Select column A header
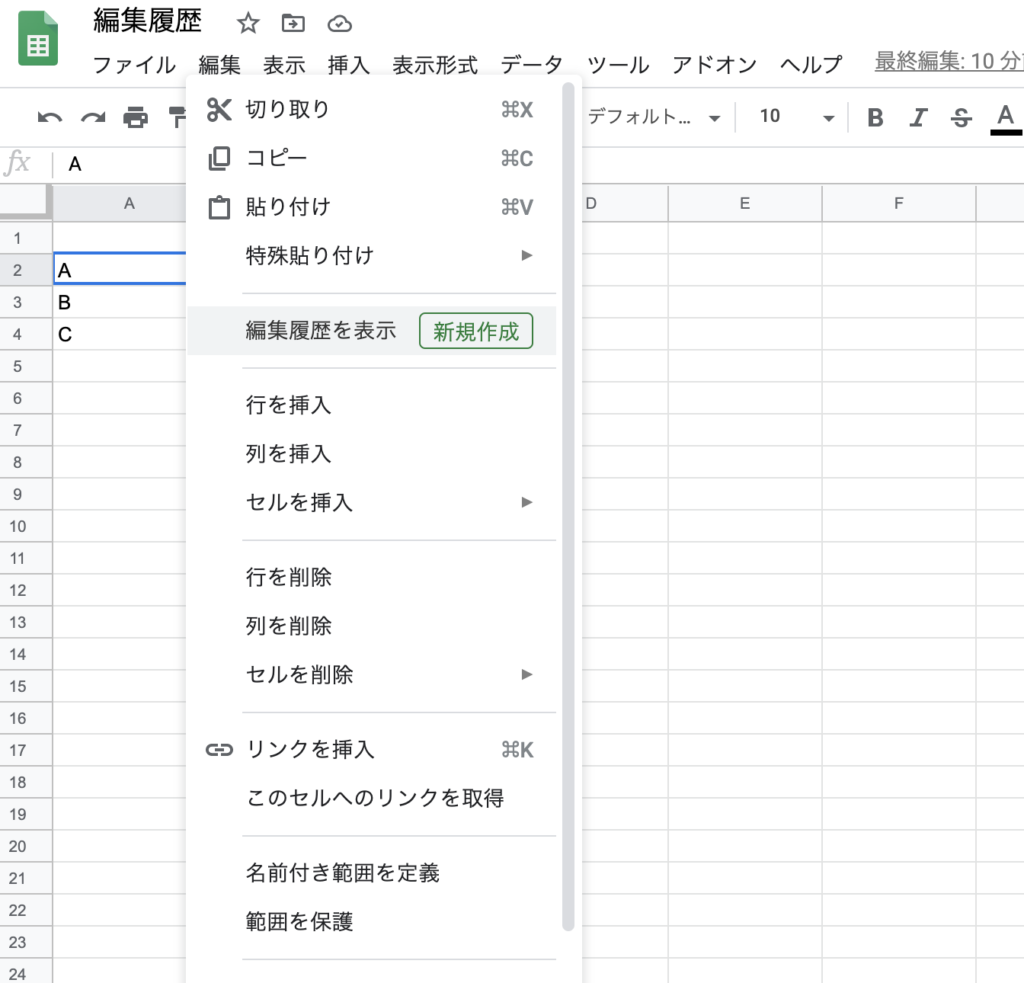1024x983 pixels. tap(120, 203)
